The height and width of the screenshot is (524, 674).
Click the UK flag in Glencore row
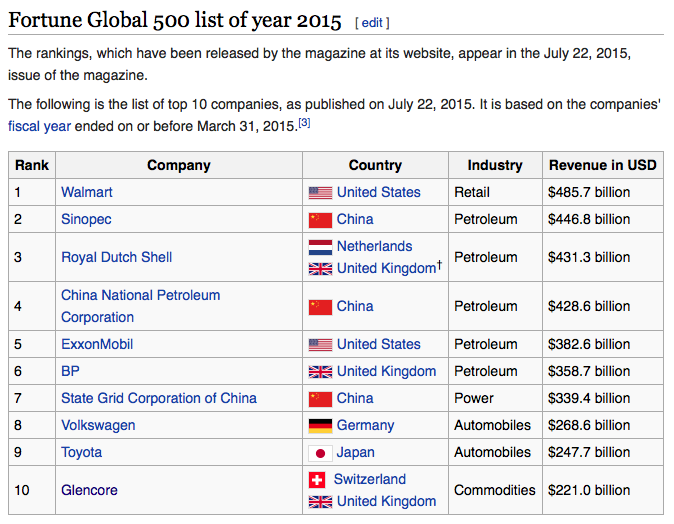click(320, 502)
